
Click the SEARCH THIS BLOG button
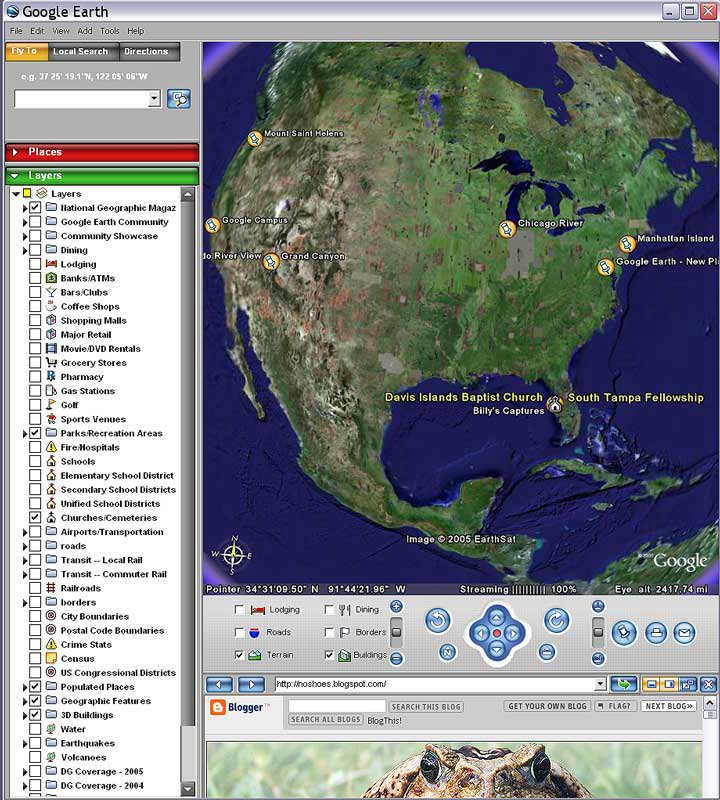(426, 707)
